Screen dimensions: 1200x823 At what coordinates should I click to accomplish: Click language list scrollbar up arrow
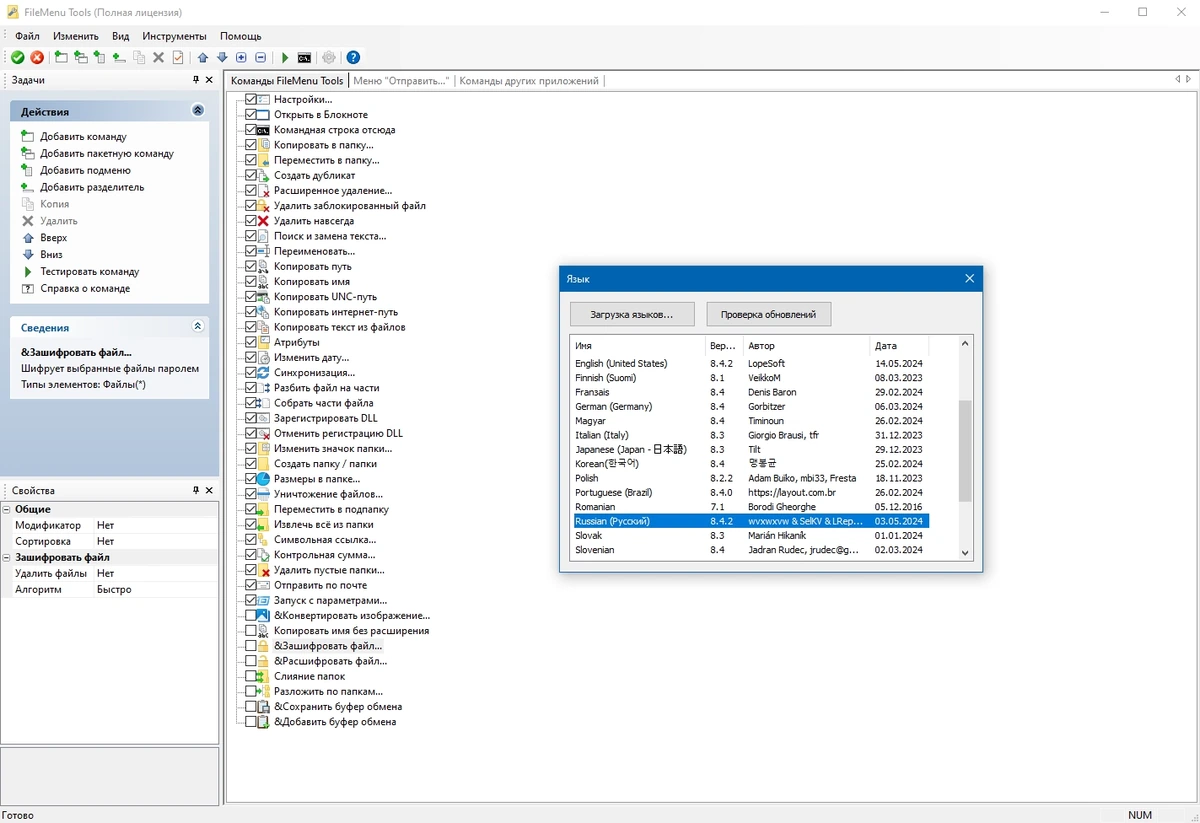965,344
